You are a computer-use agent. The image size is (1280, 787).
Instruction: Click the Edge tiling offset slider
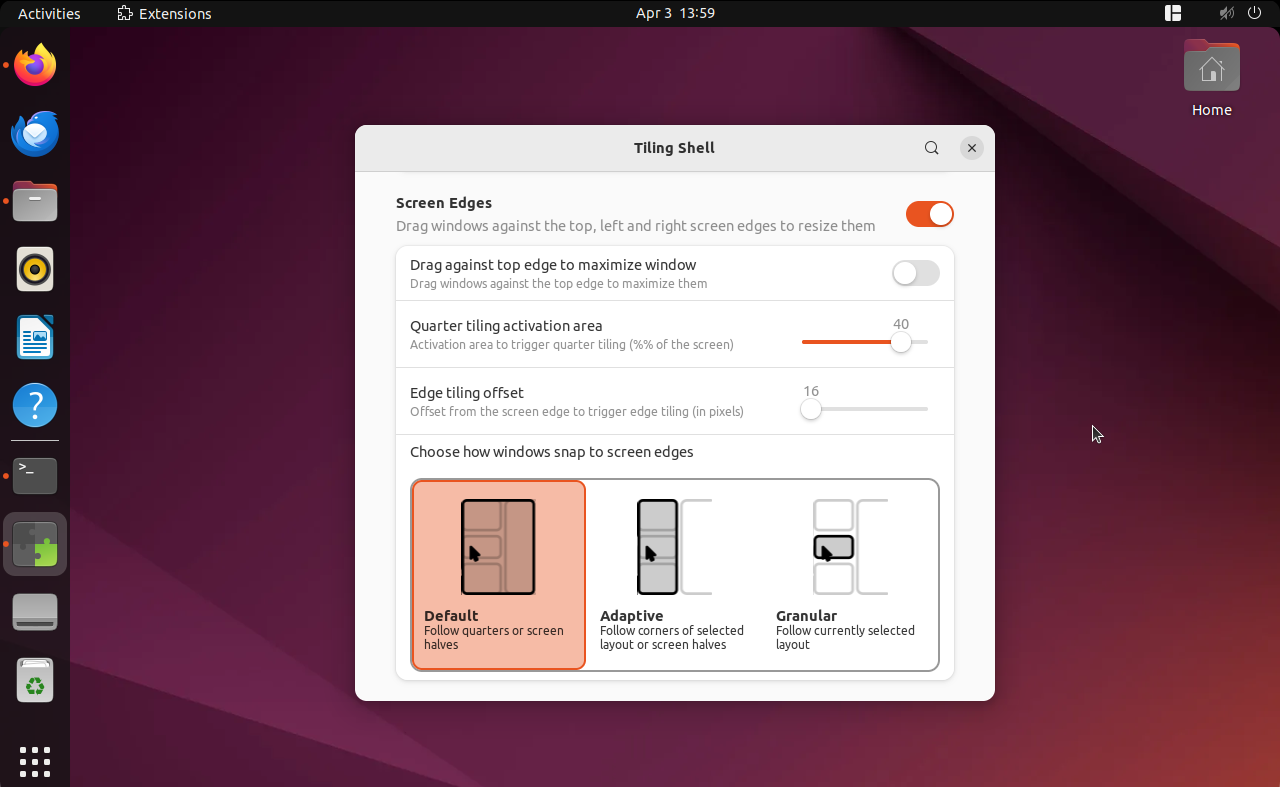[865, 409]
